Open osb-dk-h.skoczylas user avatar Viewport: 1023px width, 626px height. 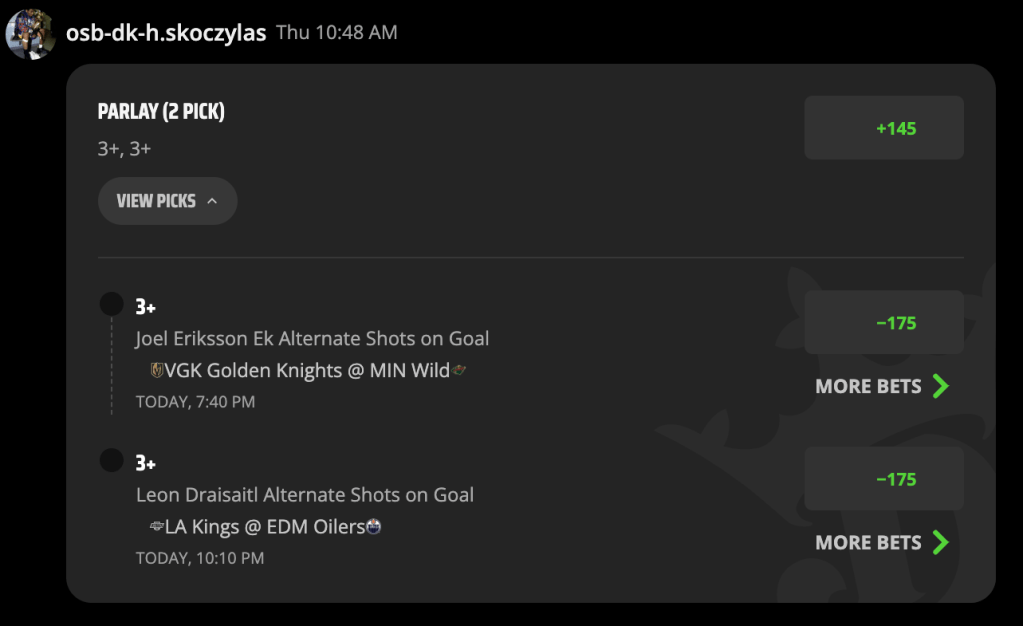[30, 33]
